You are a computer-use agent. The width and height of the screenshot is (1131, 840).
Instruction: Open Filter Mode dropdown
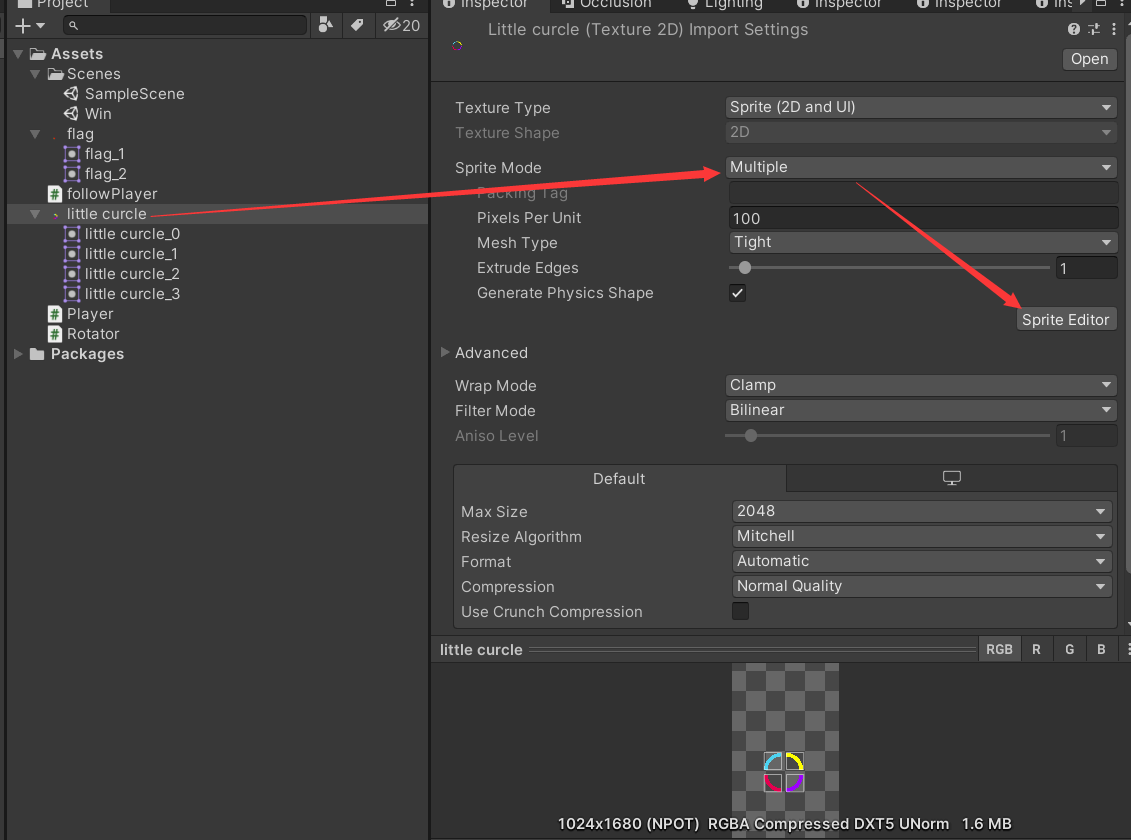click(x=921, y=410)
